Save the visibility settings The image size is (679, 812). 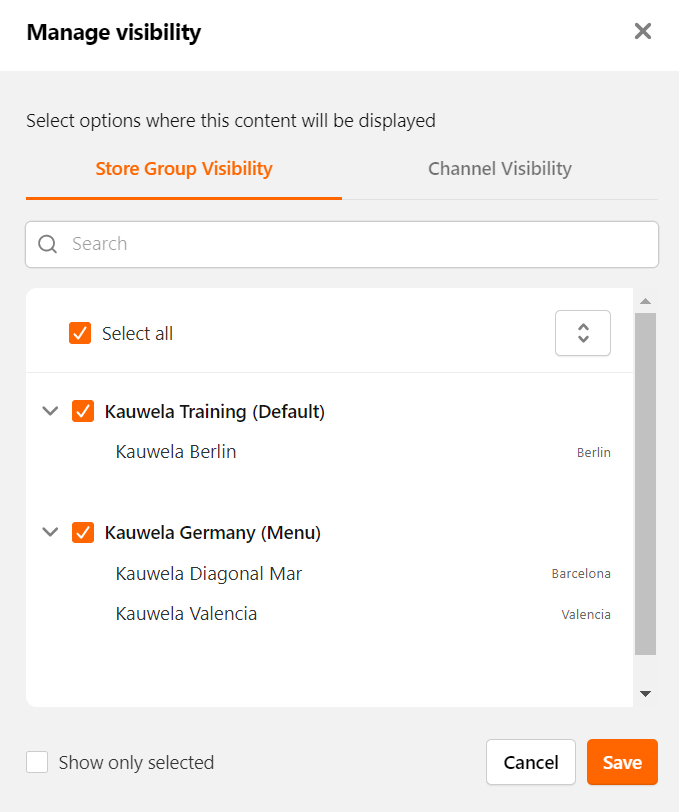pyautogui.click(x=622, y=761)
